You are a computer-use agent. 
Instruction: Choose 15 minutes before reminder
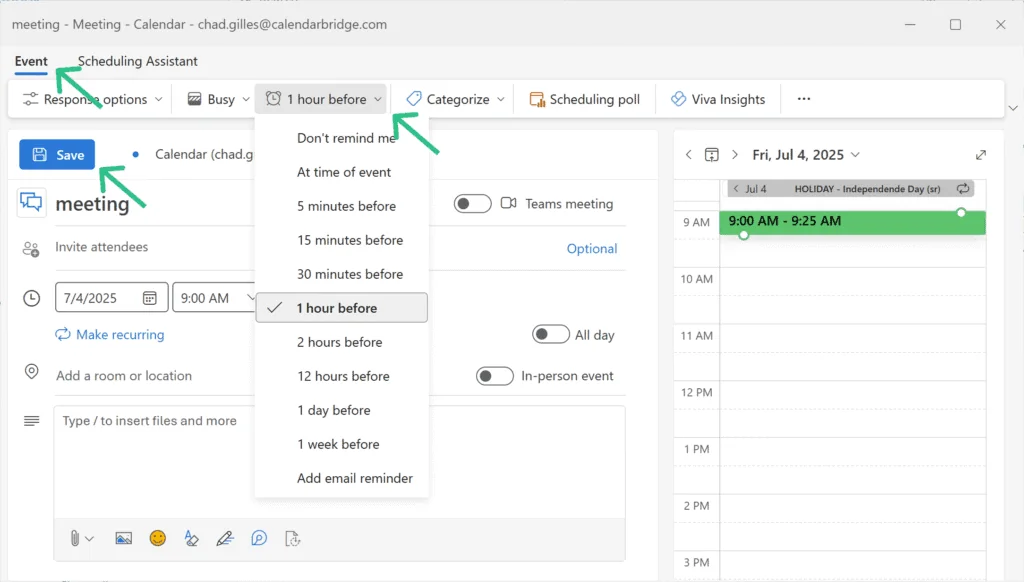[x=342, y=240]
